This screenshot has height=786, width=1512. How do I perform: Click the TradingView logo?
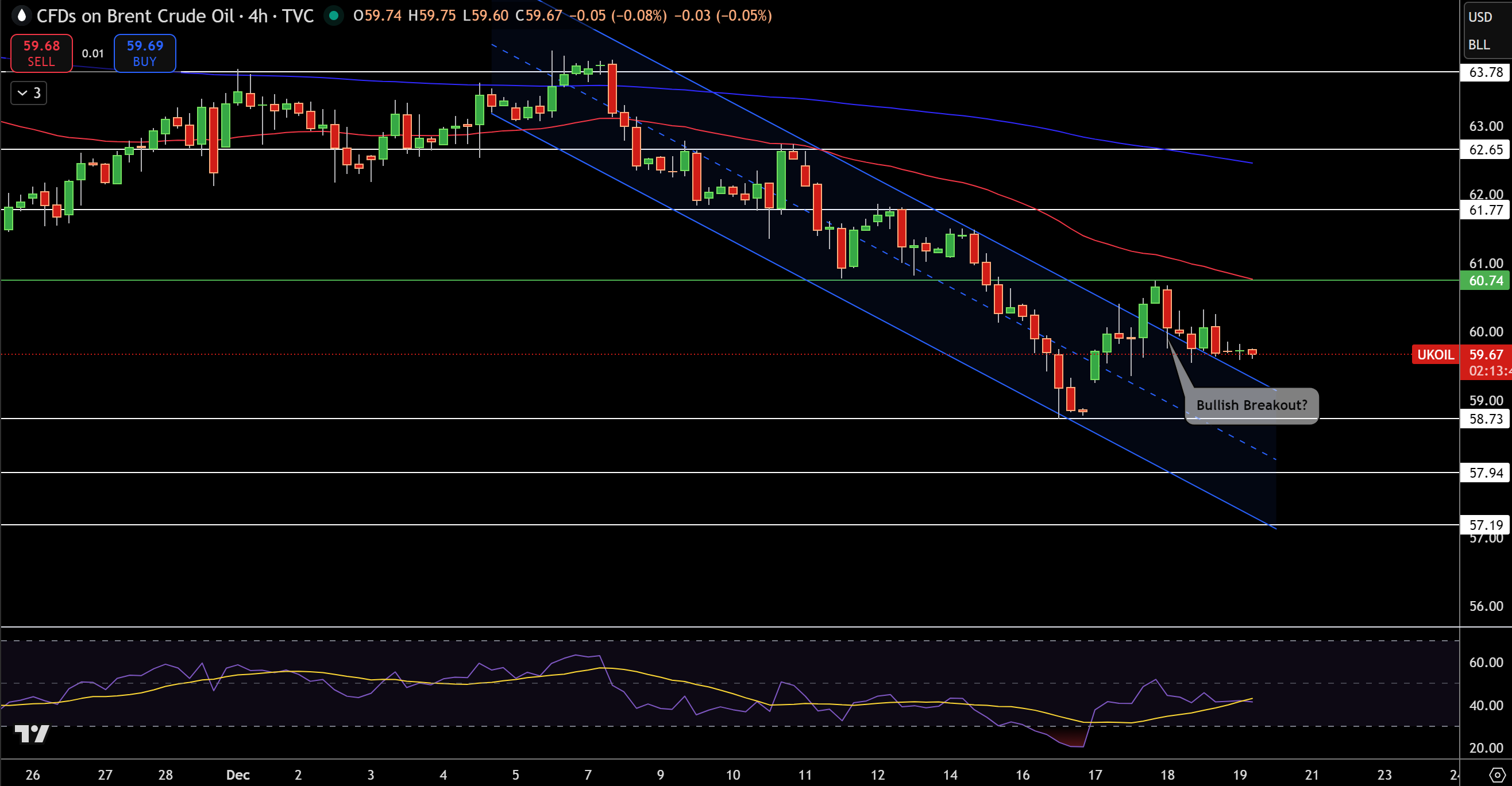point(32,733)
